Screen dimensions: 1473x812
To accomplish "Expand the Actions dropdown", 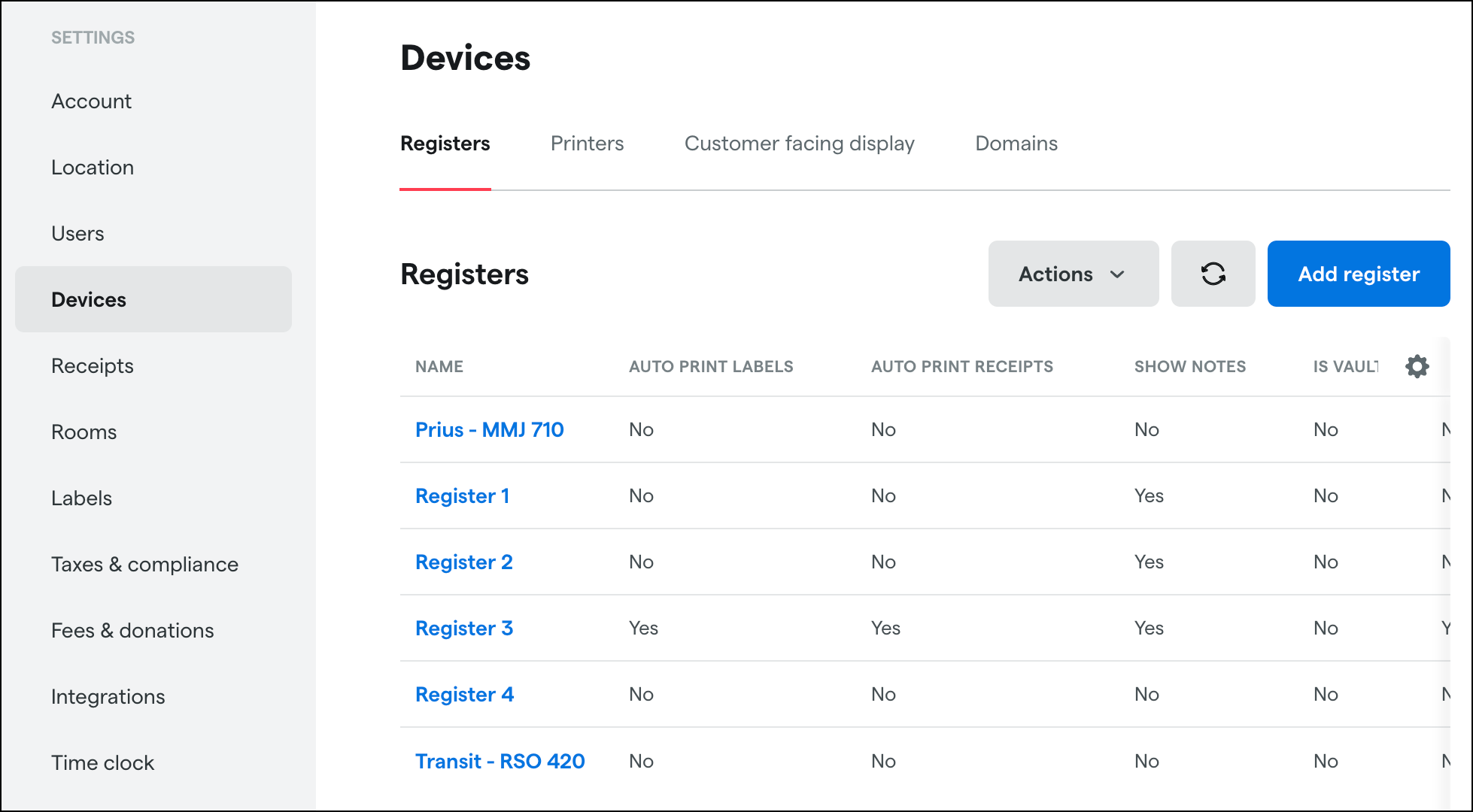I will [x=1073, y=274].
